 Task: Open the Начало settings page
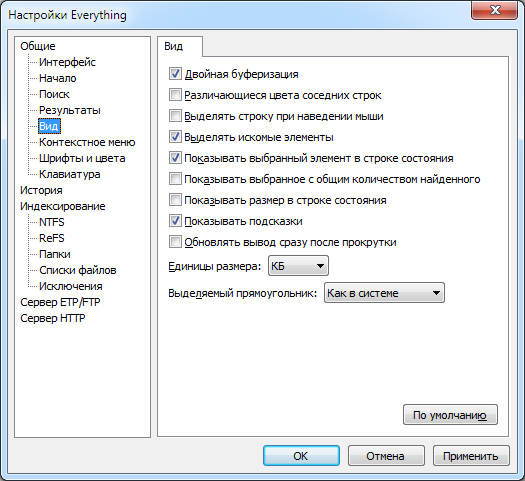58,78
